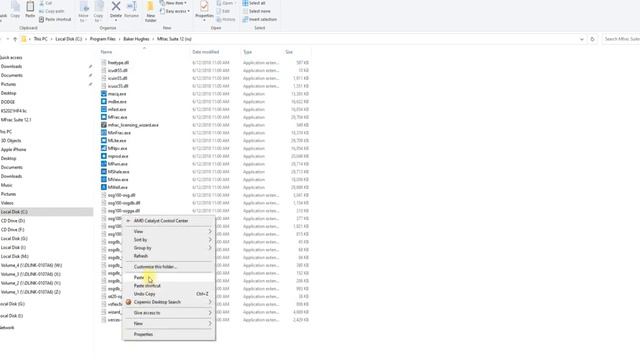Click Select none in the ribbon

click(256, 11)
